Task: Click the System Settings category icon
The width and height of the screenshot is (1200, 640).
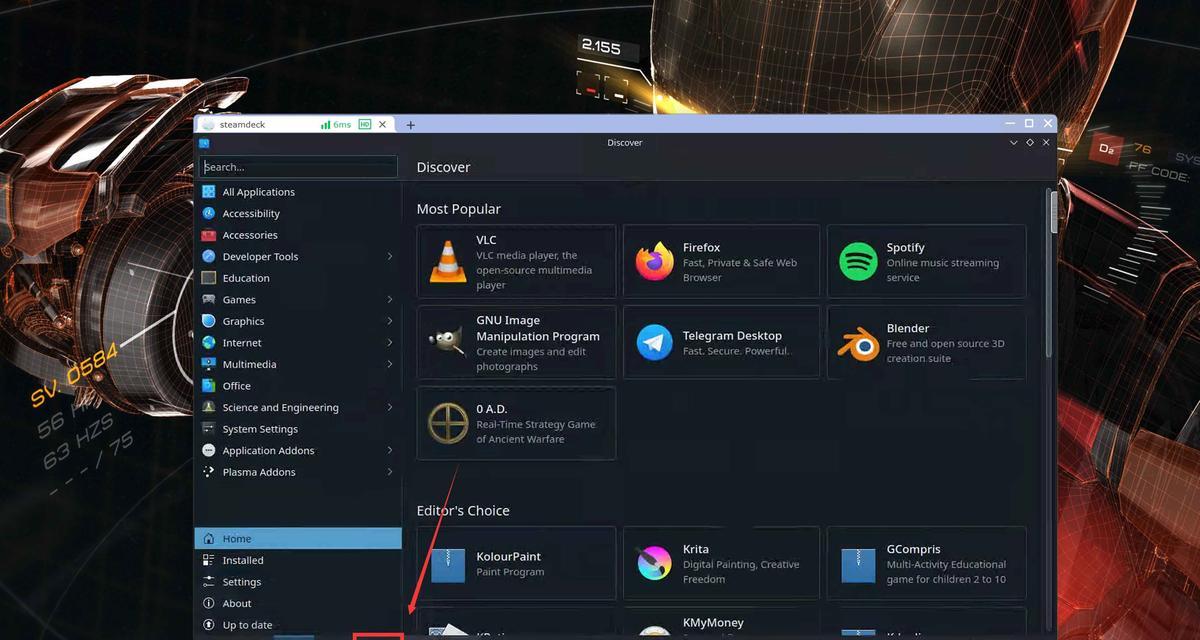Action: (x=208, y=429)
